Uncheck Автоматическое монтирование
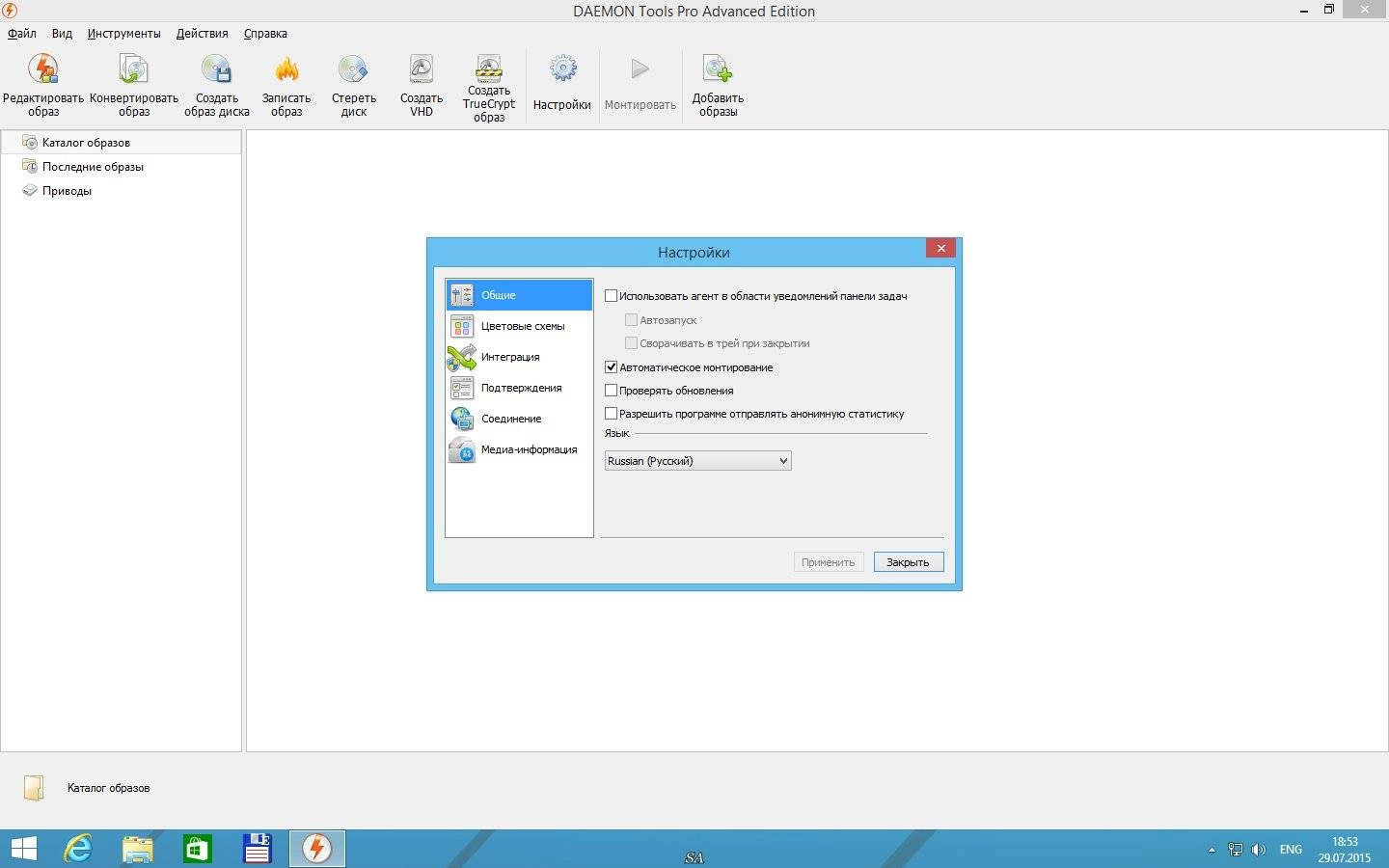 (x=611, y=366)
